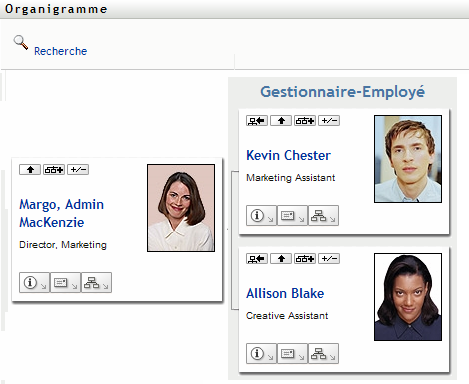Click Margo's choose-relationship org chart plus icon
Screen dimensions: 469x384
click(x=54, y=169)
